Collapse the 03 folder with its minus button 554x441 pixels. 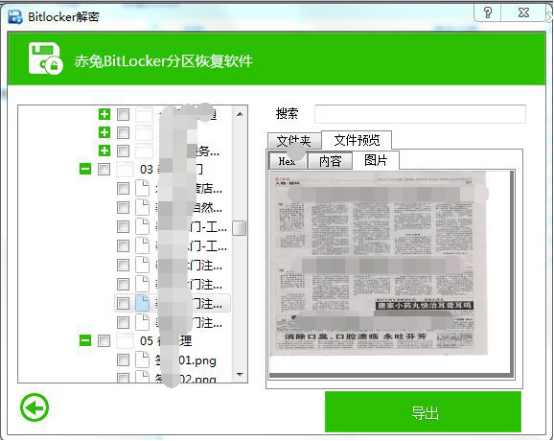pos(85,169)
